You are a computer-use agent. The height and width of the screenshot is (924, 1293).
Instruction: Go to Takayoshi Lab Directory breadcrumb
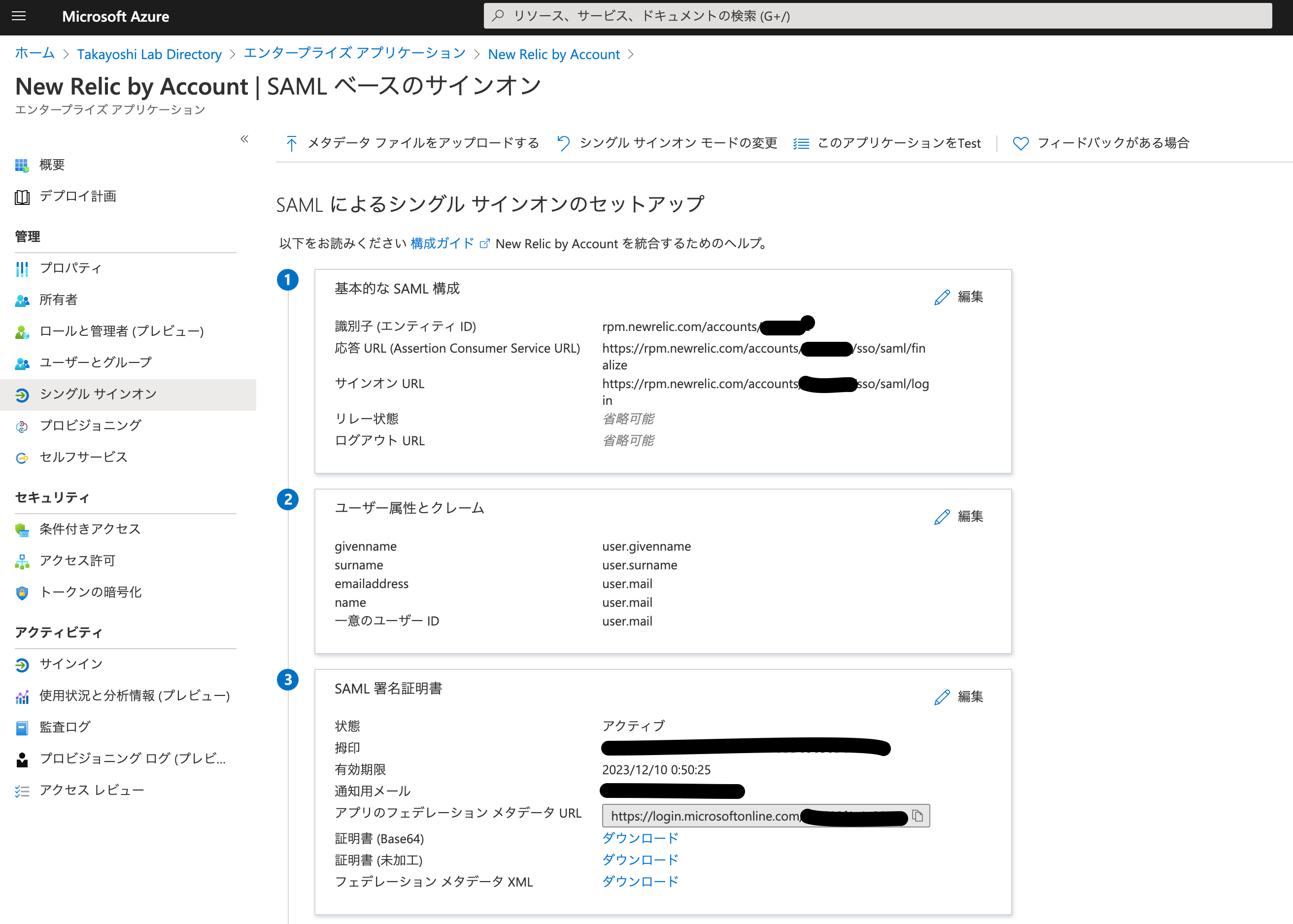pyautogui.click(x=149, y=54)
